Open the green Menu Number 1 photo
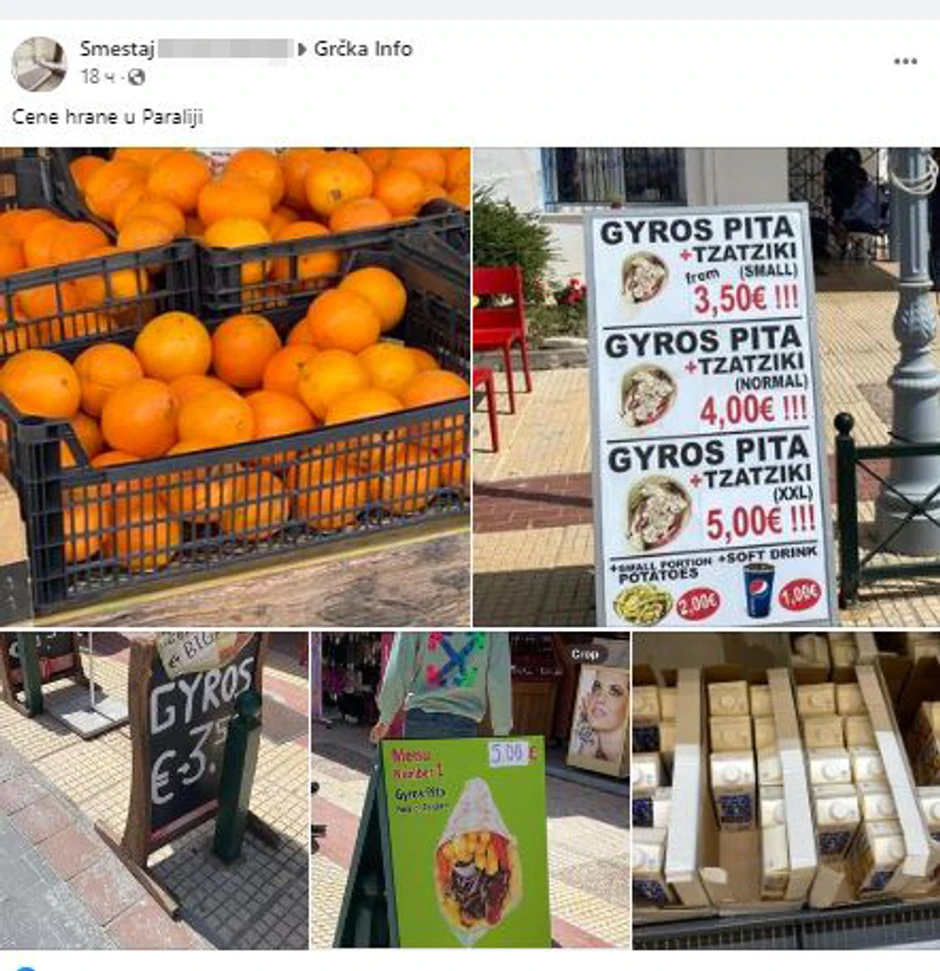 [470, 790]
